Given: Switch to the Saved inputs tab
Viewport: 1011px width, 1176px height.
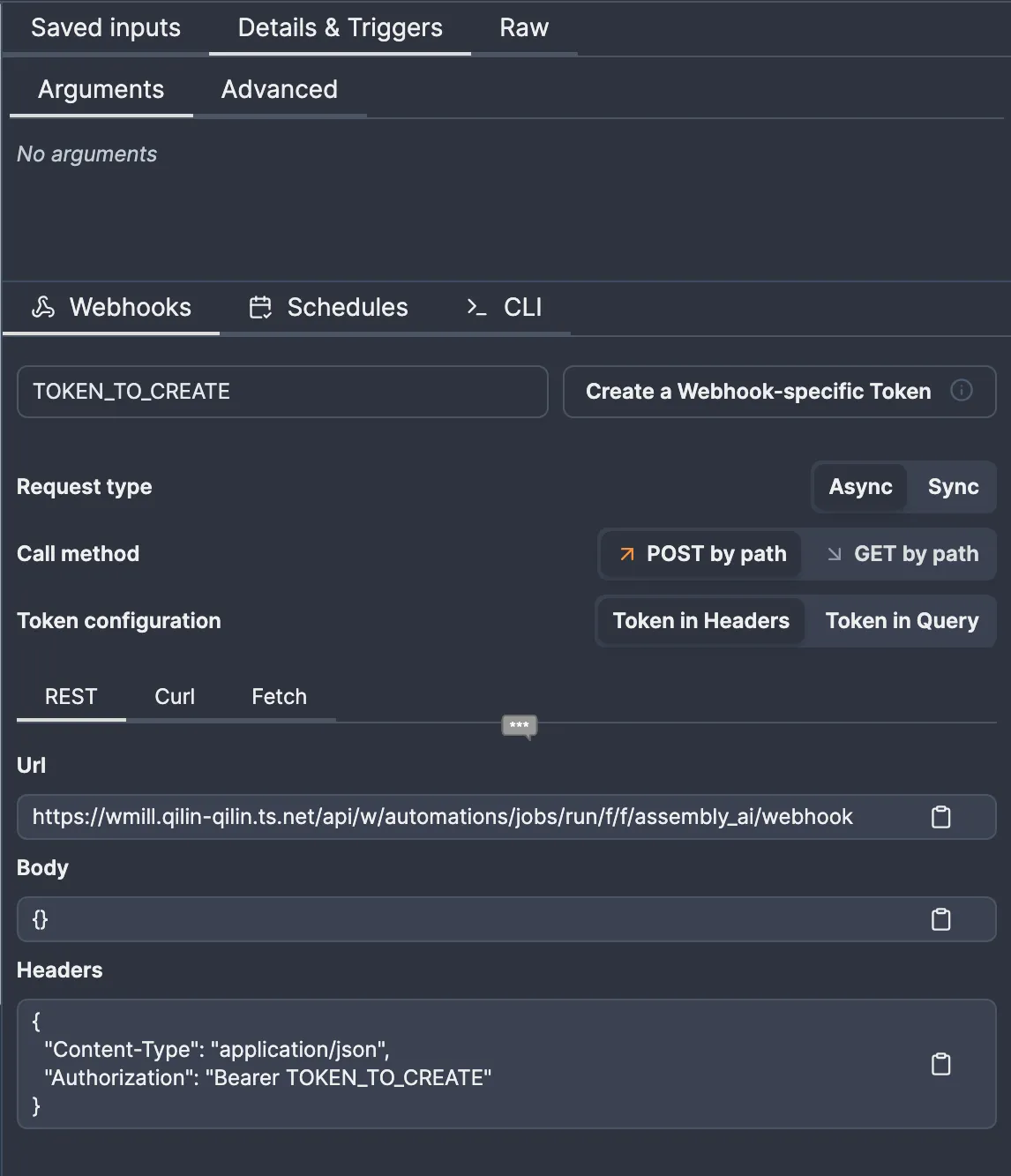Looking at the screenshot, I should [106, 28].
